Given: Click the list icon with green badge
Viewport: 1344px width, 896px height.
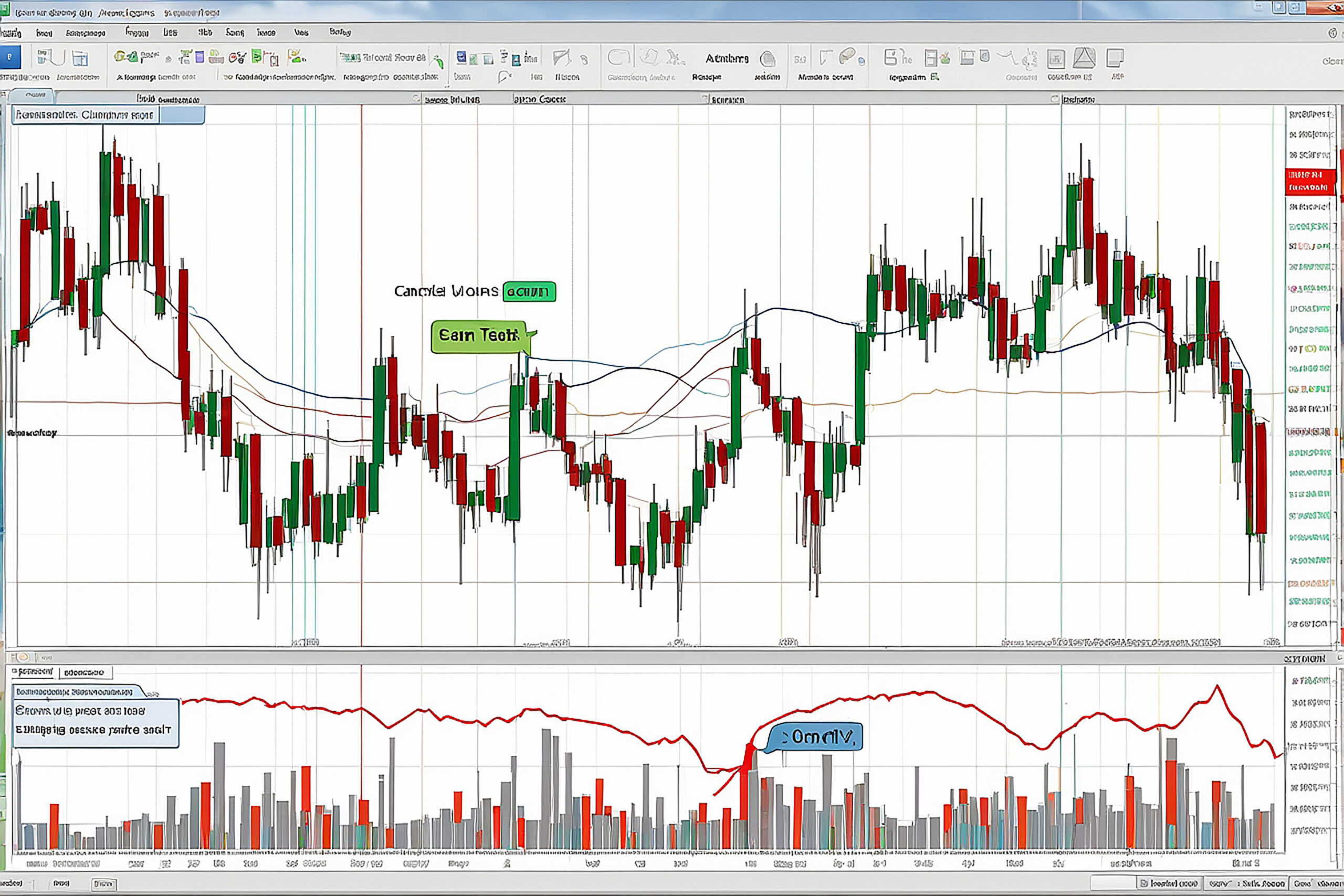Looking at the screenshot, I should [x=937, y=57].
